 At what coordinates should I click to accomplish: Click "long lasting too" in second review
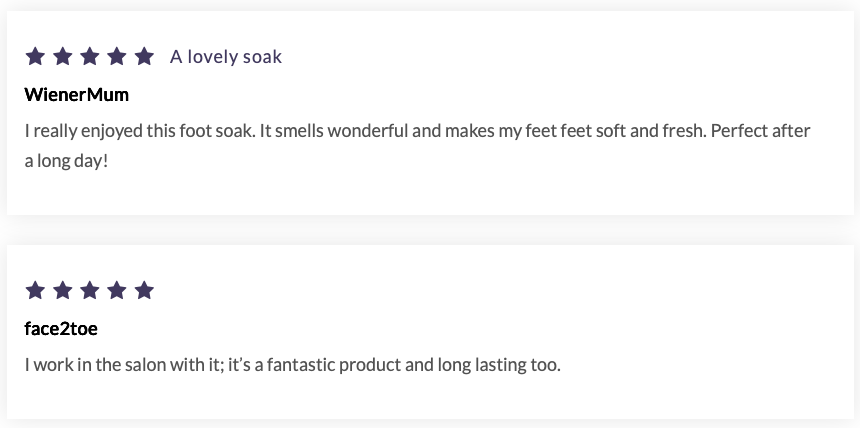[x=499, y=364]
